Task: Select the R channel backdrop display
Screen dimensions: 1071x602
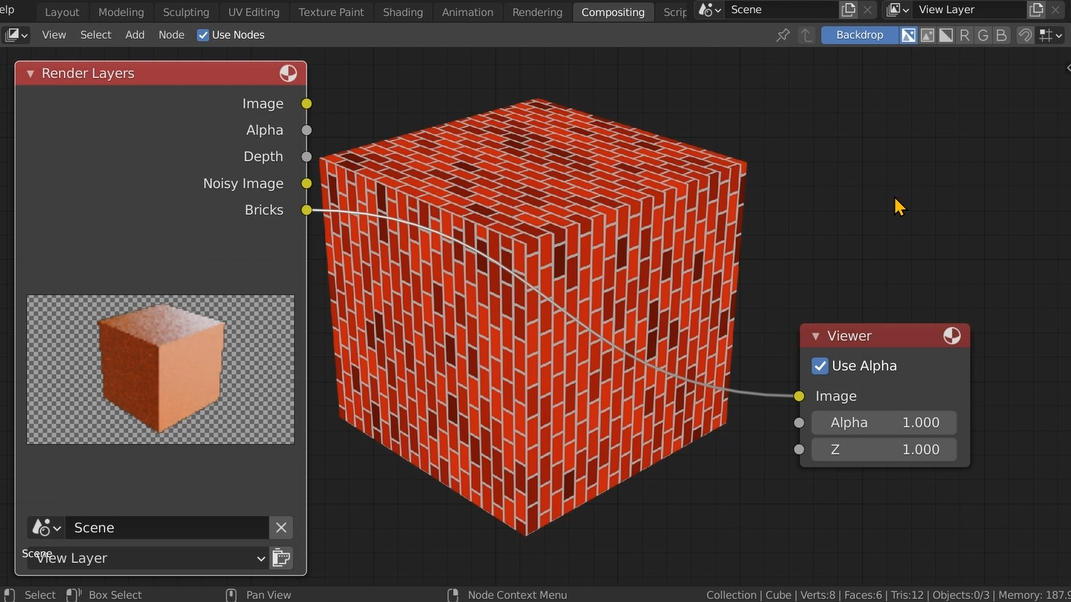Action: (963, 34)
